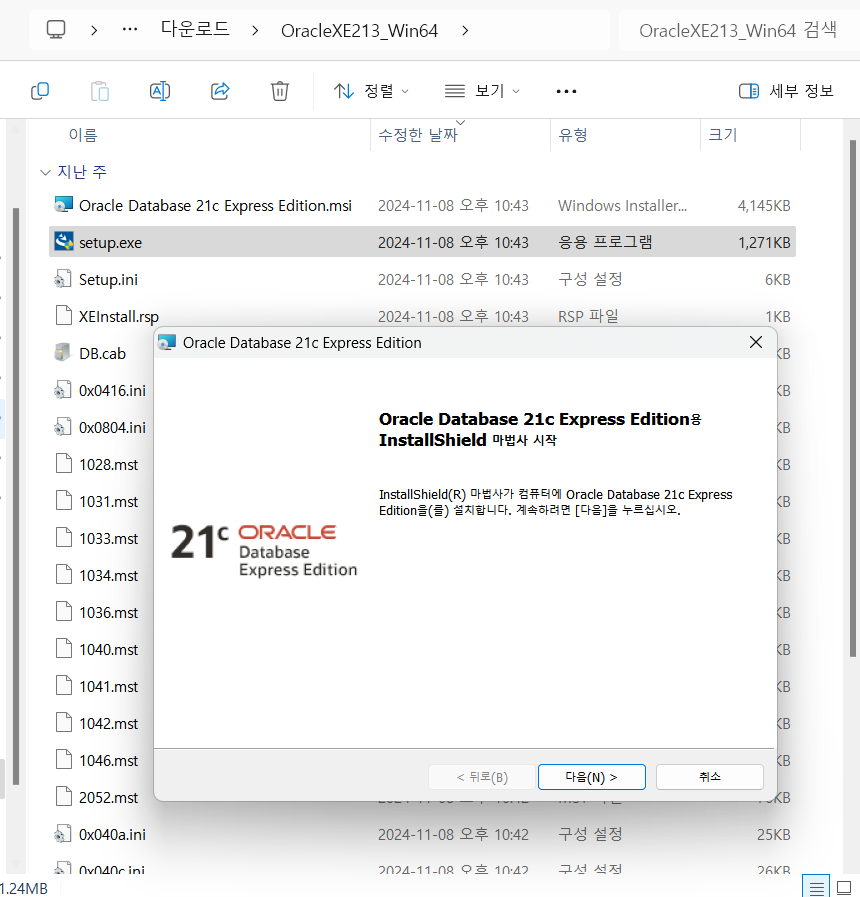Select the 0x0416.ini file
Image resolution: width=860 pixels, height=897 pixels.
(x=112, y=390)
